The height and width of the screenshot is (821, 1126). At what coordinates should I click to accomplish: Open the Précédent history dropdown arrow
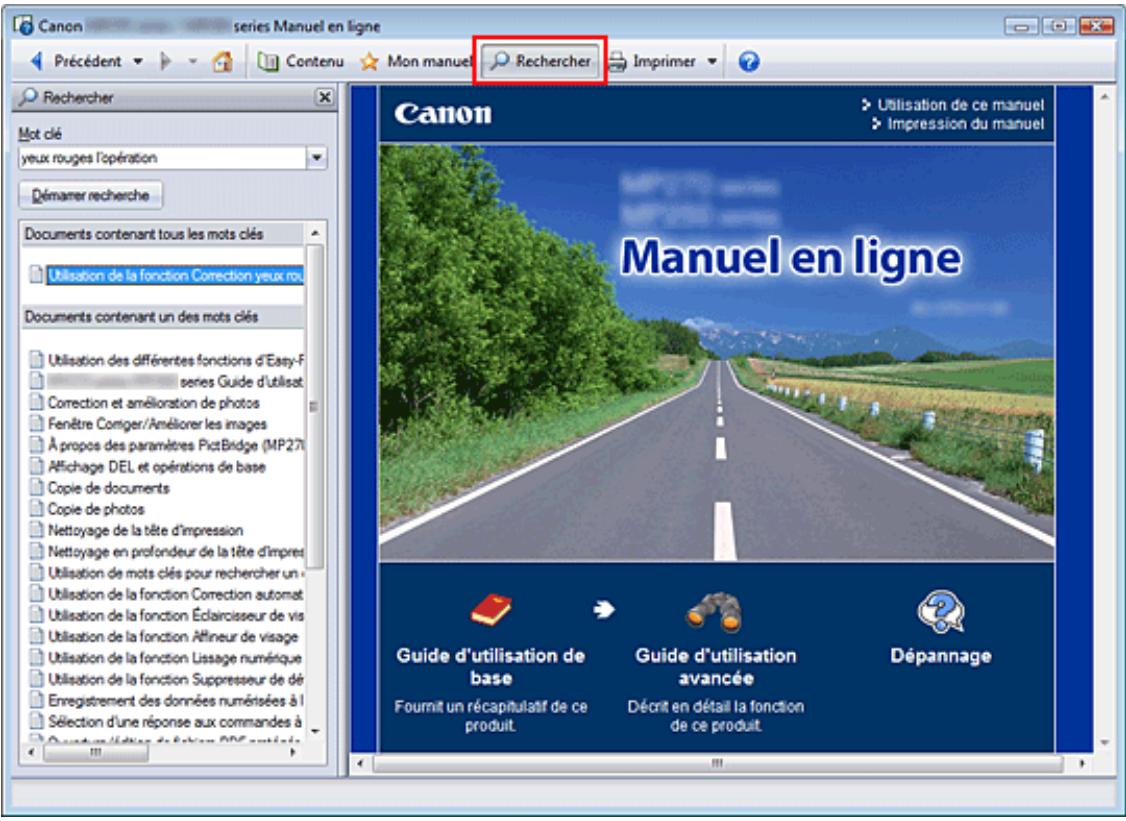[138, 62]
